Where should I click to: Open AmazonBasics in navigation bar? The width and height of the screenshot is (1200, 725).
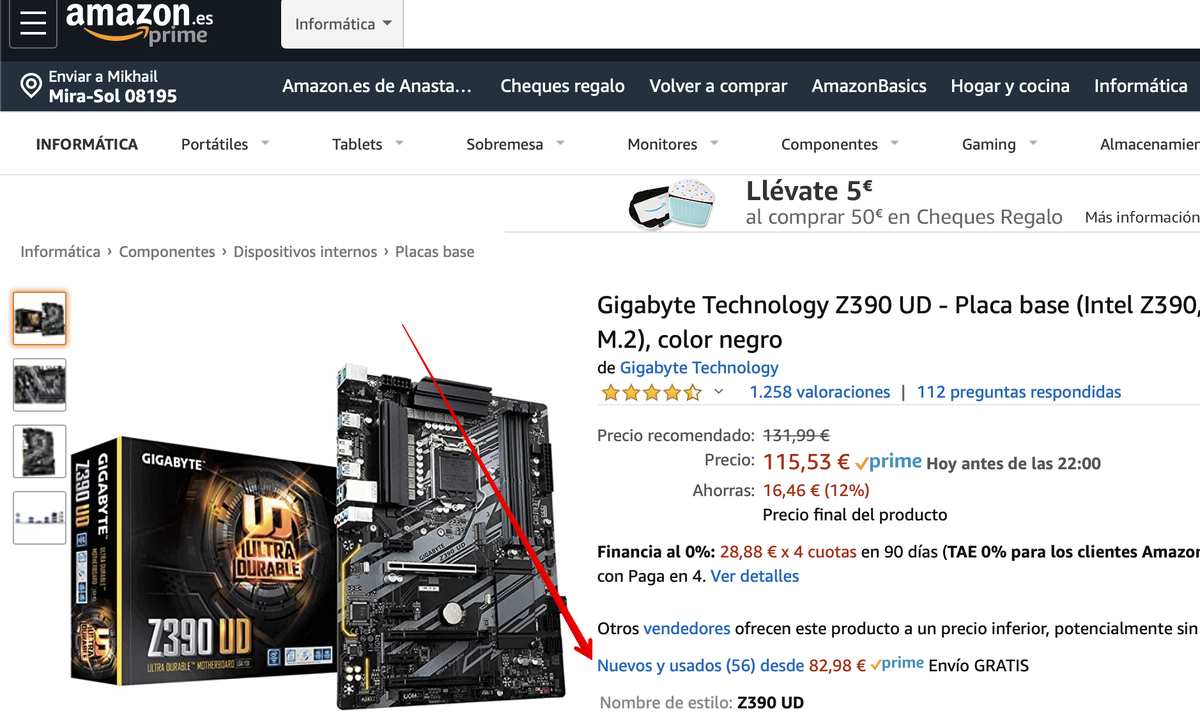pyautogui.click(x=869, y=86)
